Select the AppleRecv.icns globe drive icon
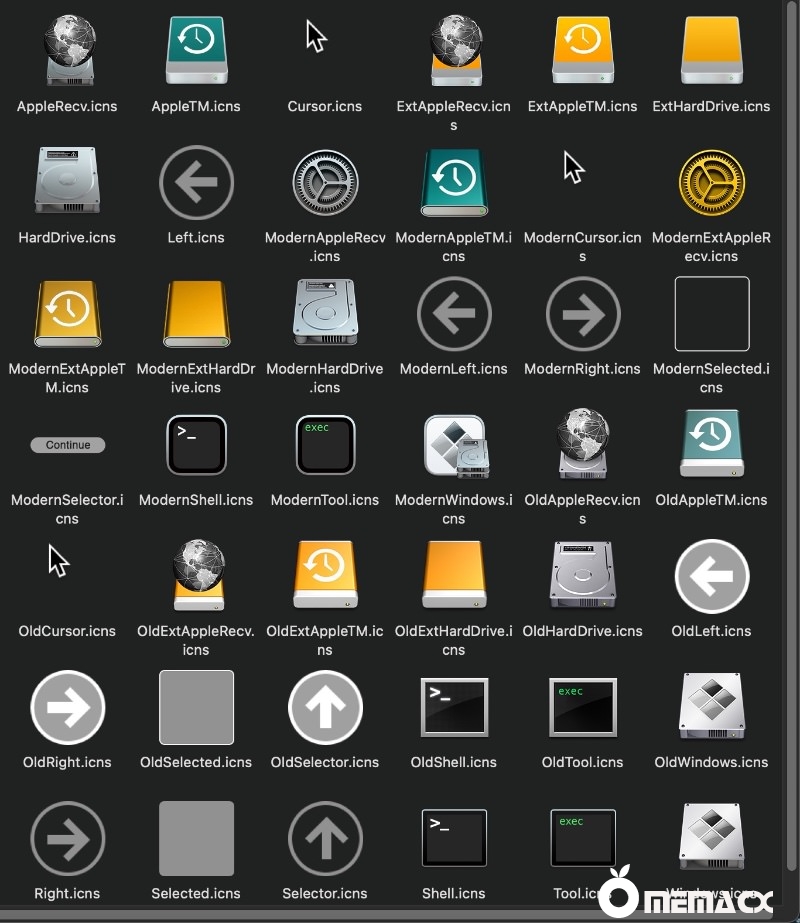 [68, 50]
